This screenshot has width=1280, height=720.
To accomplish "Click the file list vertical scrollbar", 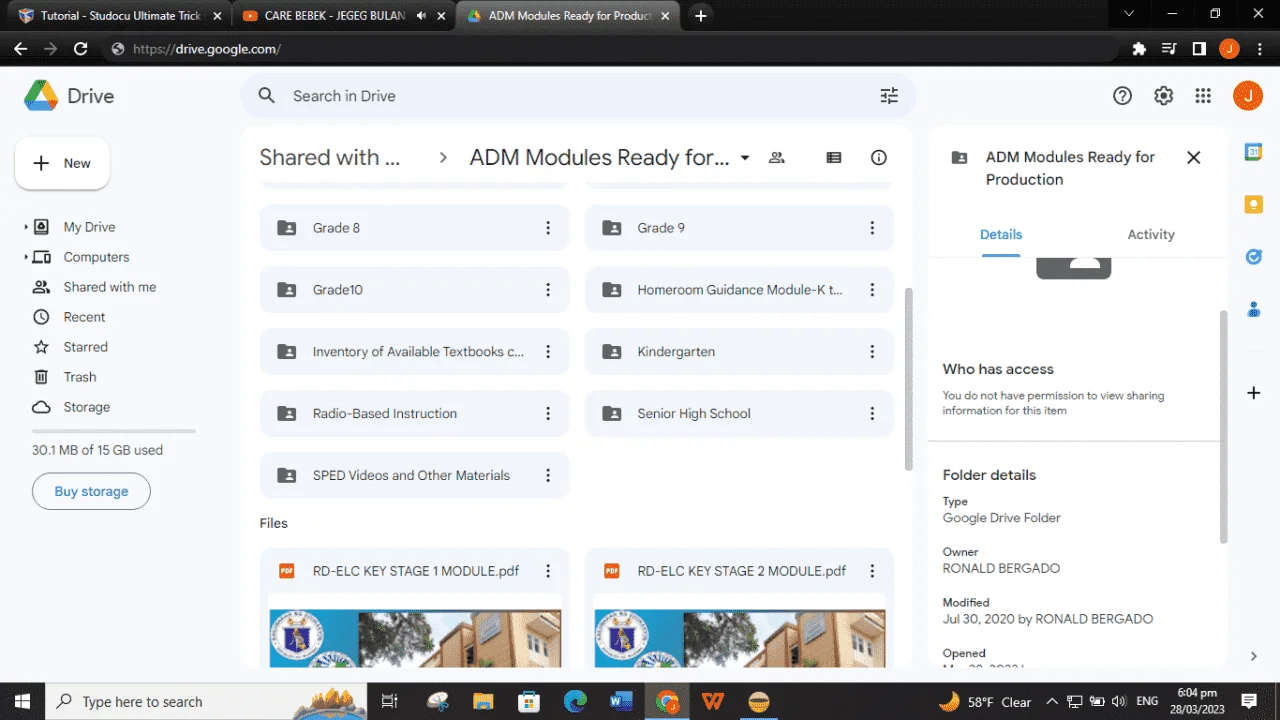I will click(908, 380).
